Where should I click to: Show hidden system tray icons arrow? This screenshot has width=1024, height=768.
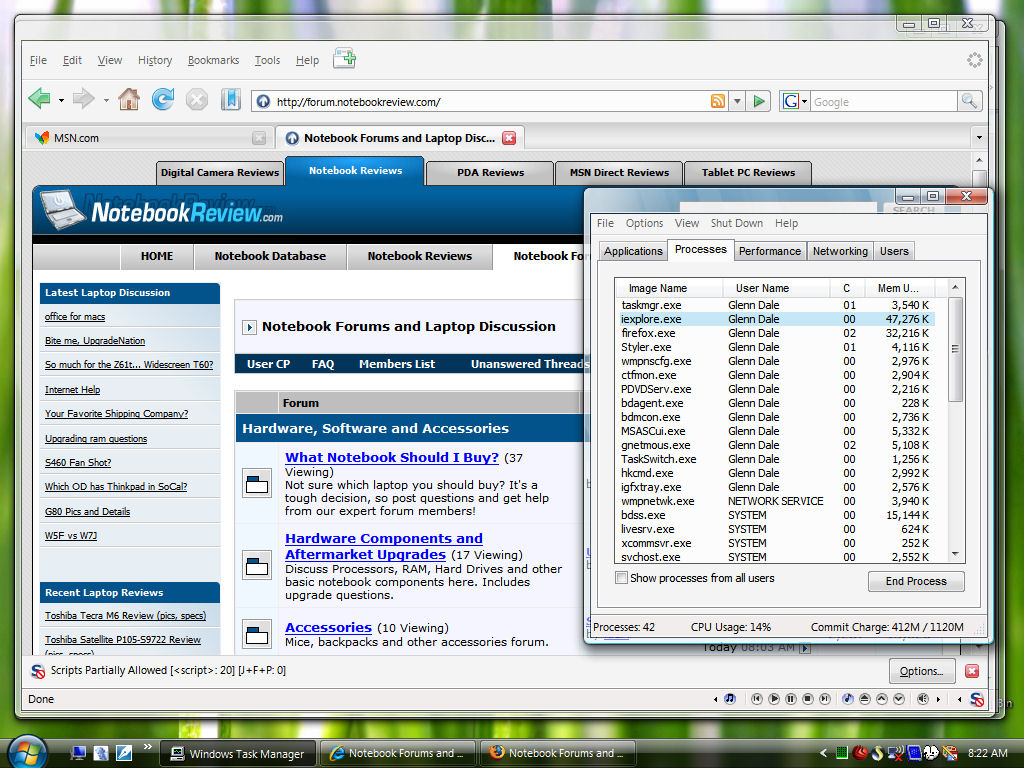[824, 753]
